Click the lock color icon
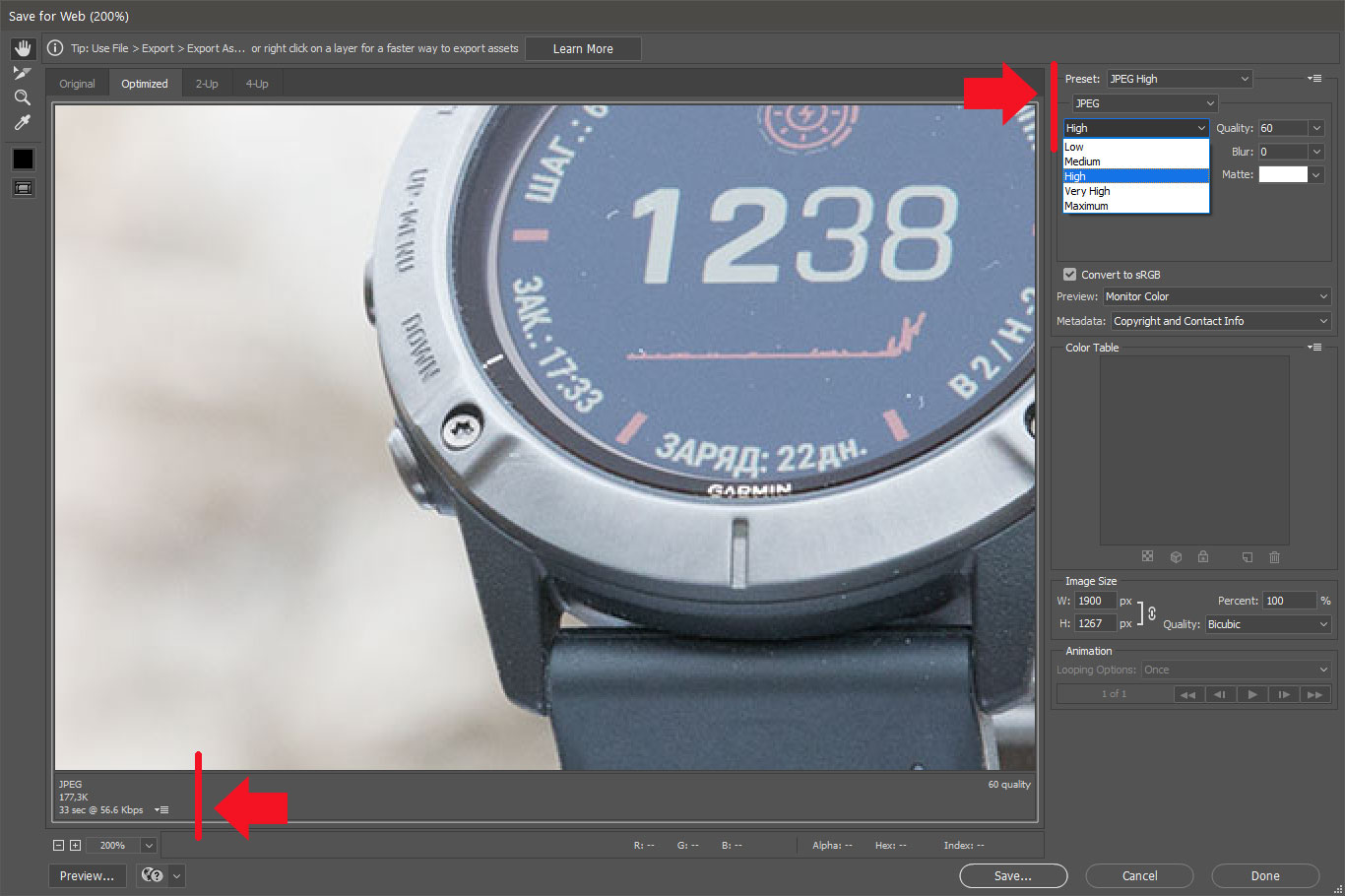The height and width of the screenshot is (896, 1345). click(1203, 557)
